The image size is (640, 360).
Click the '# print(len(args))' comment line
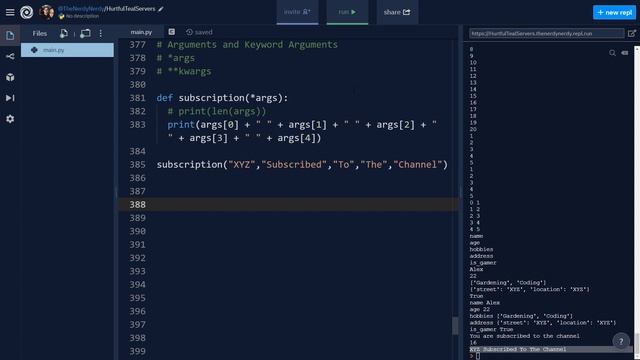pos(216,111)
